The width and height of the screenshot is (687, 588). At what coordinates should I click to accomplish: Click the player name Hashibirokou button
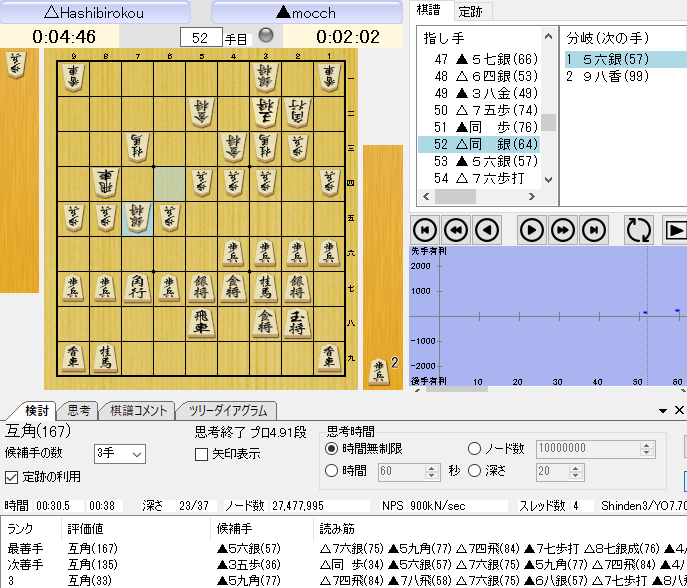(x=95, y=12)
